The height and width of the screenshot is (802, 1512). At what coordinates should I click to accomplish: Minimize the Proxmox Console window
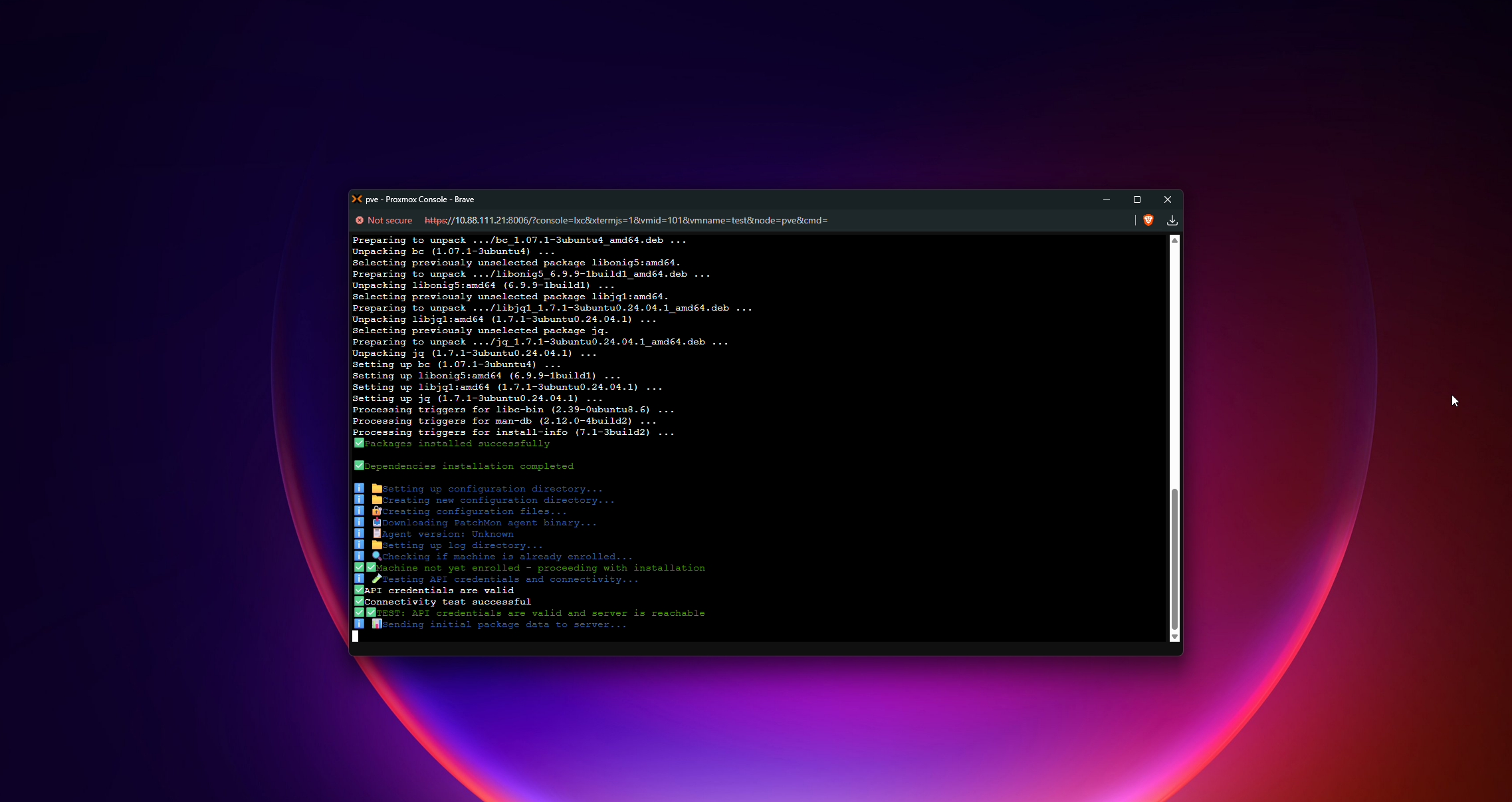tap(1107, 199)
